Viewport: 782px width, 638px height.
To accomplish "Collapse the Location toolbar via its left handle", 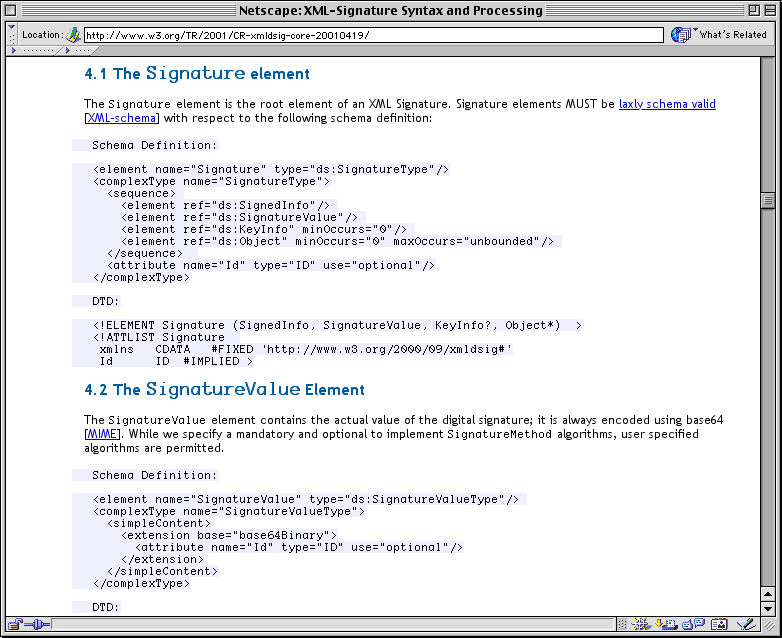I will click(x=11, y=35).
